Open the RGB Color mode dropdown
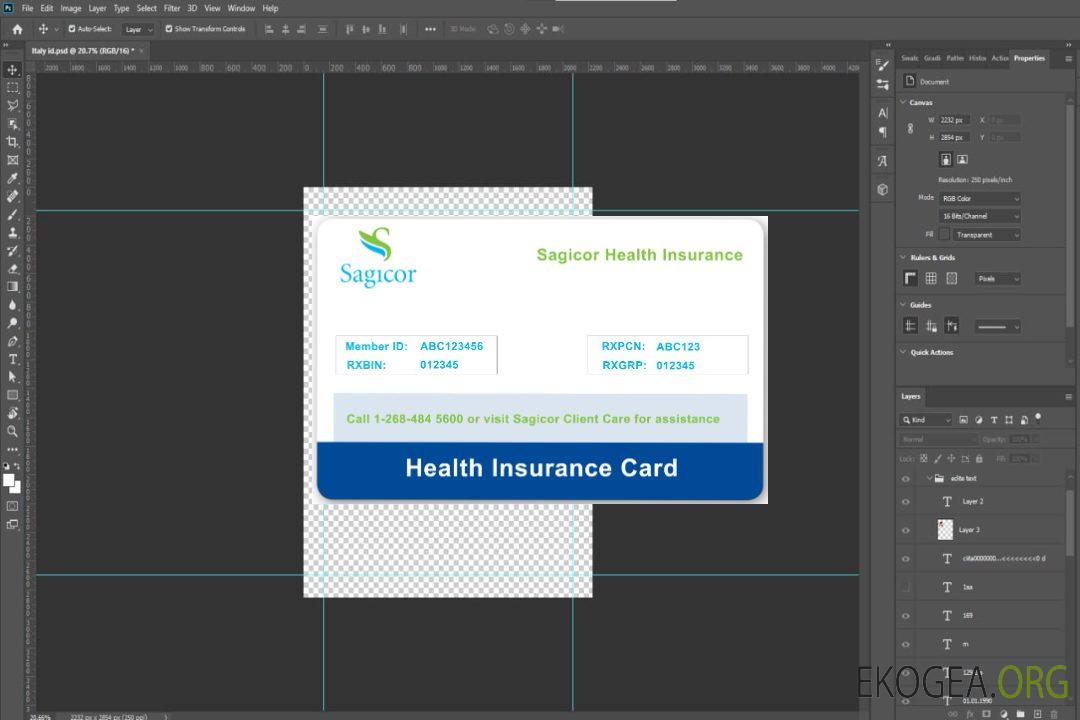This screenshot has width=1080, height=720. [979, 198]
